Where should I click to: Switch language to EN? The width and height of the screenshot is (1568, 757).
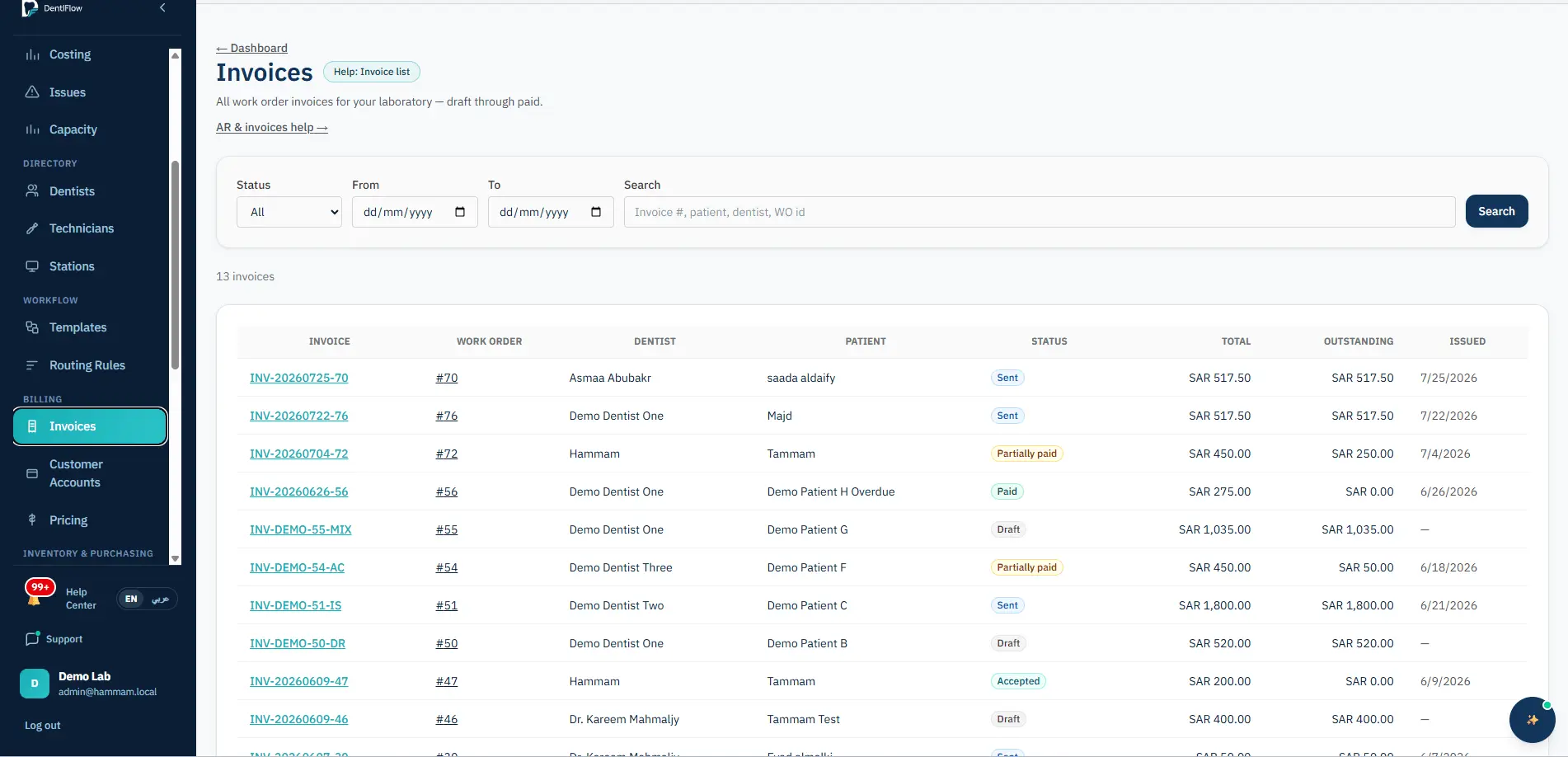click(131, 599)
